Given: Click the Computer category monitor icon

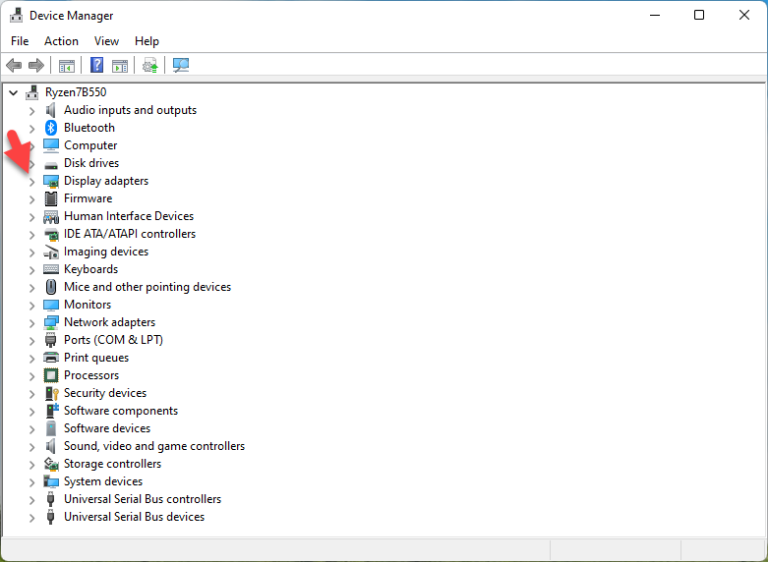Looking at the screenshot, I should pyautogui.click(x=51, y=146).
